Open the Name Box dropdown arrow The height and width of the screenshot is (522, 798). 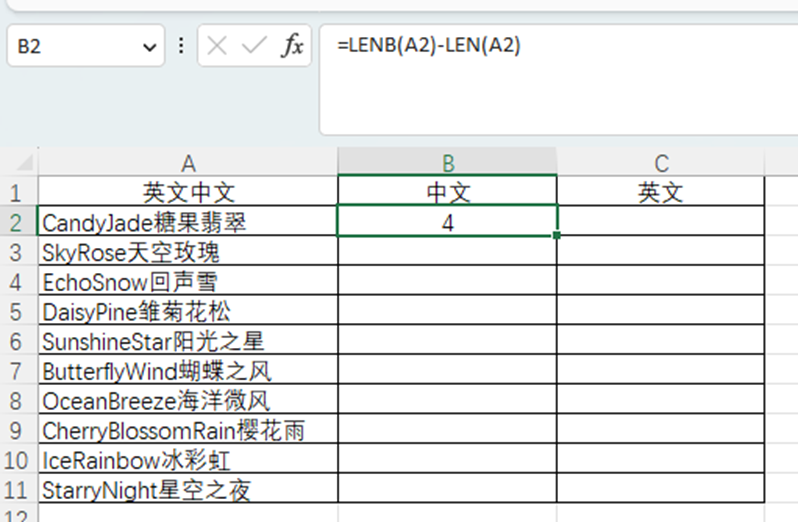(x=150, y=48)
